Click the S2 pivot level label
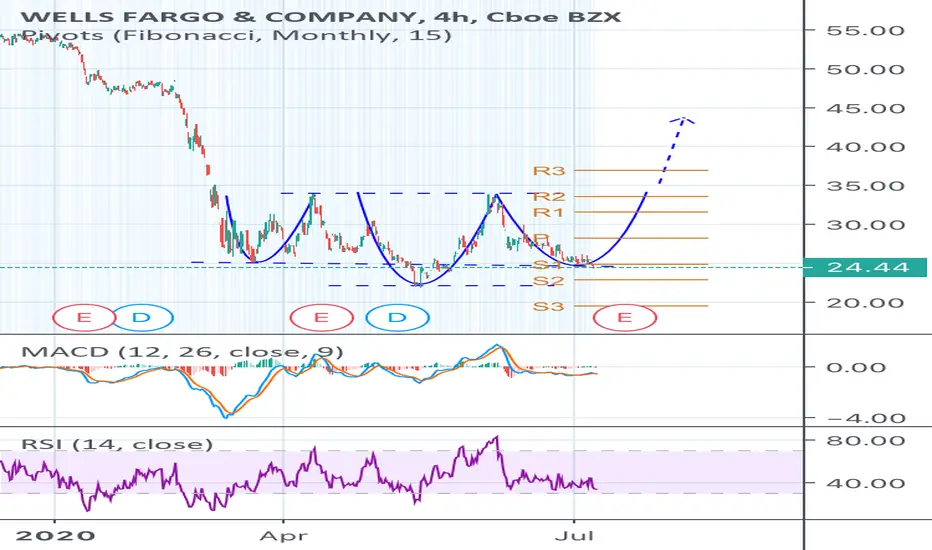Screen dimensions: 932x550 (548, 281)
